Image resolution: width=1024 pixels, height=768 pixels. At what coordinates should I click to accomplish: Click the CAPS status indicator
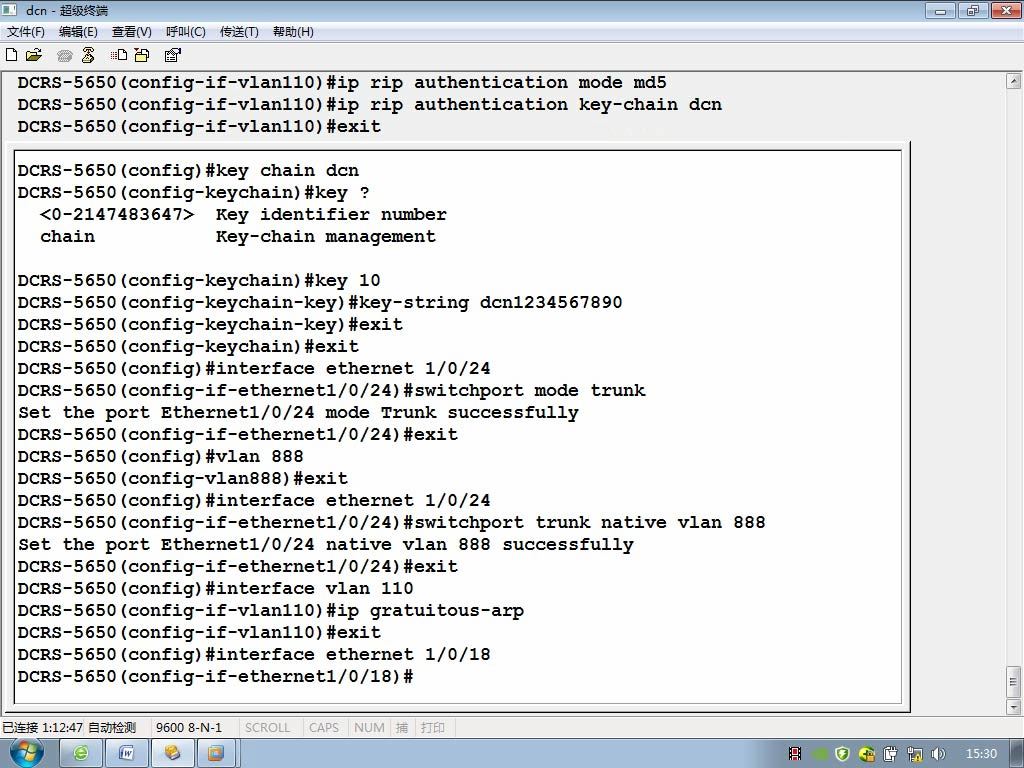click(x=324, y=728)
